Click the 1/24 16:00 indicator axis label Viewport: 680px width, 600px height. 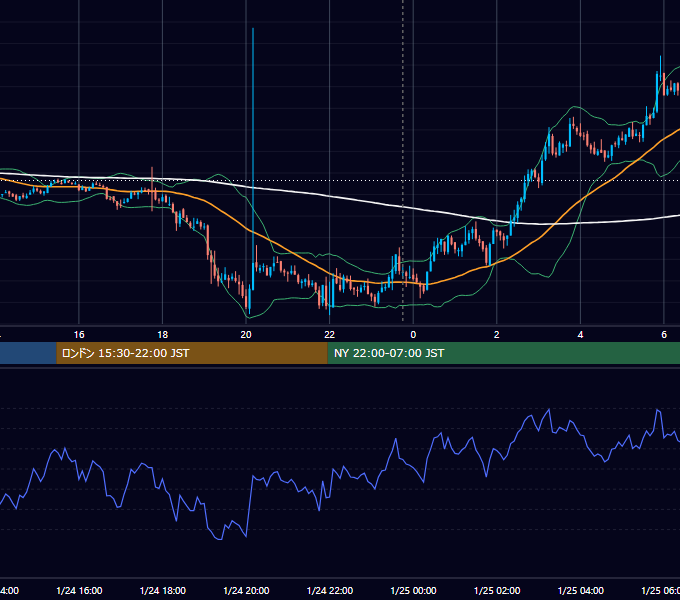79,591
